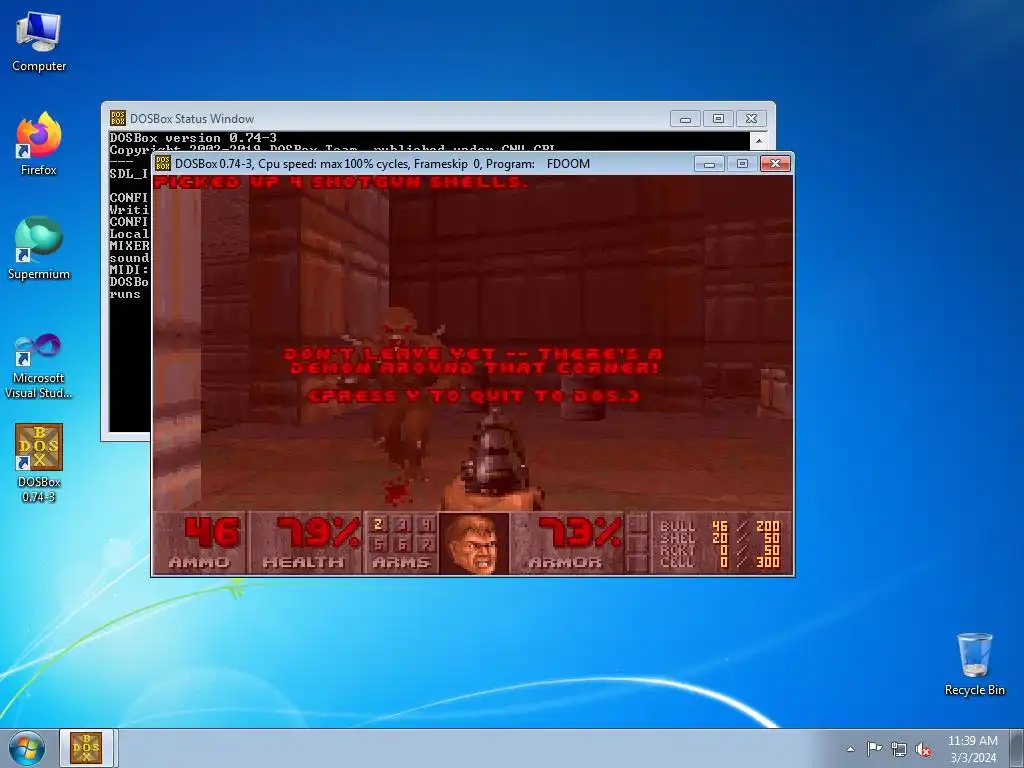Click the CELL ammo row label

677,562
